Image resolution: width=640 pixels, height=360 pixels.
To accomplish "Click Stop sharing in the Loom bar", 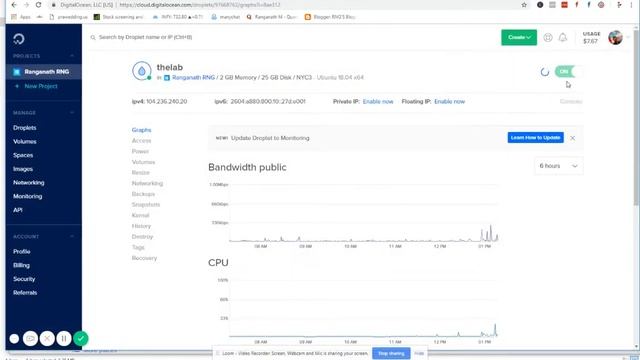I will pyautogui.click(x=391, y=353).
